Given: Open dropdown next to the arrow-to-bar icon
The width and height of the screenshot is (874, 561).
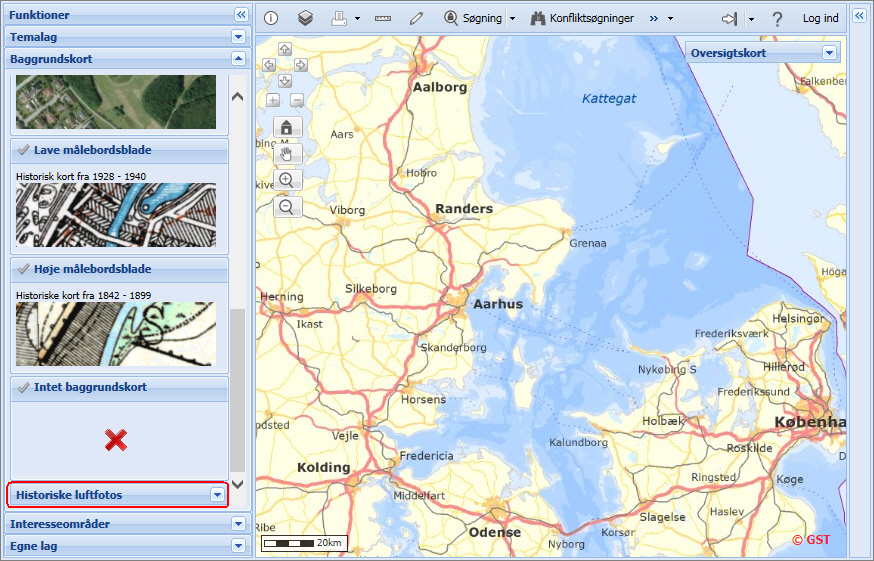Looking at the screenshot, I should pos(751,19).
